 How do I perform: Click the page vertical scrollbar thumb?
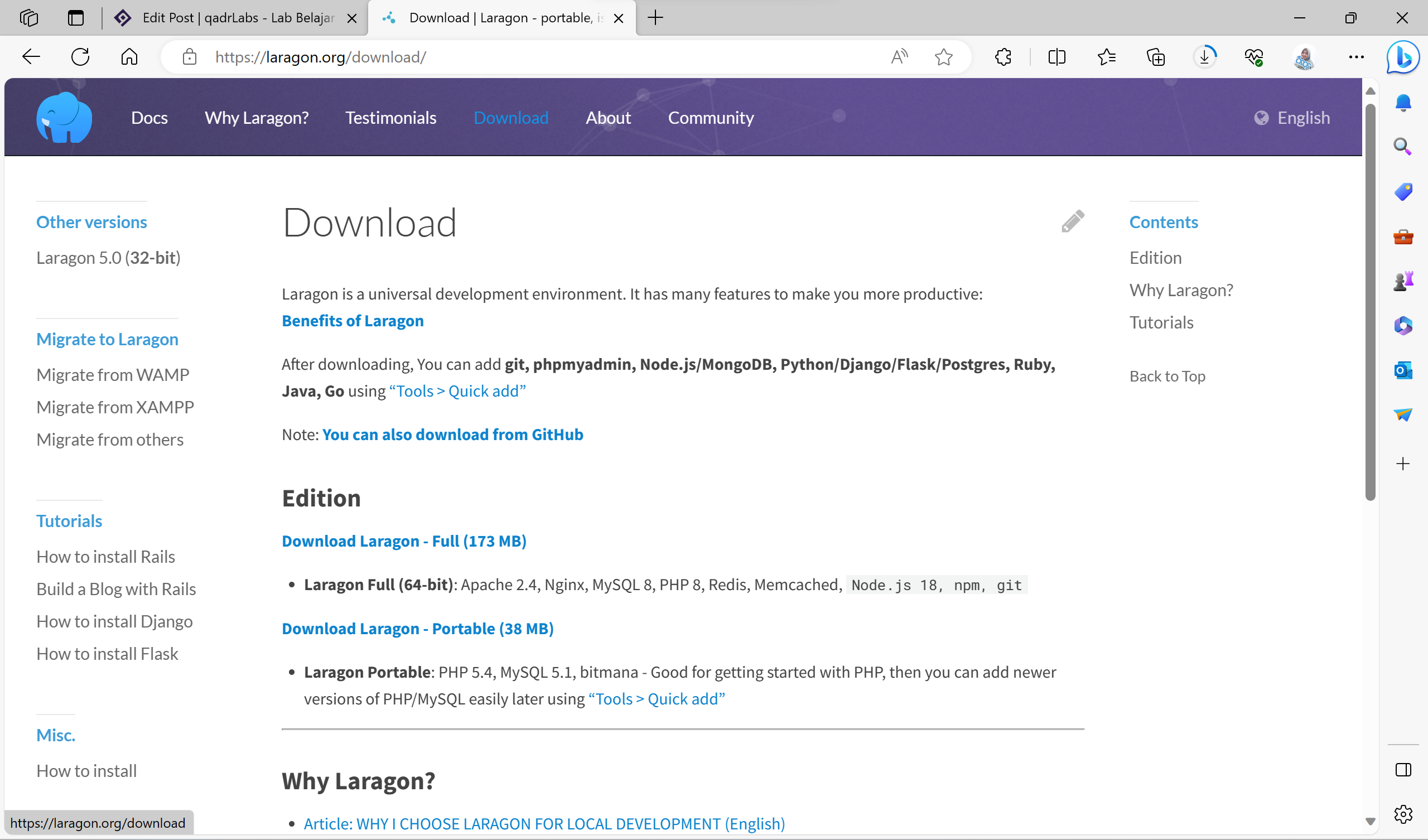click(x=1370, y=302)
